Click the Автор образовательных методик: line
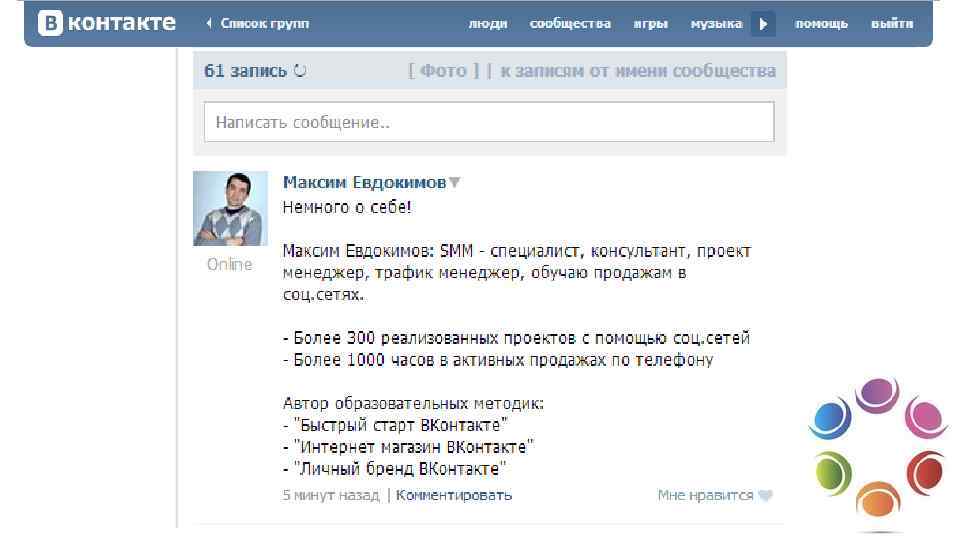 tap(413, 403)
